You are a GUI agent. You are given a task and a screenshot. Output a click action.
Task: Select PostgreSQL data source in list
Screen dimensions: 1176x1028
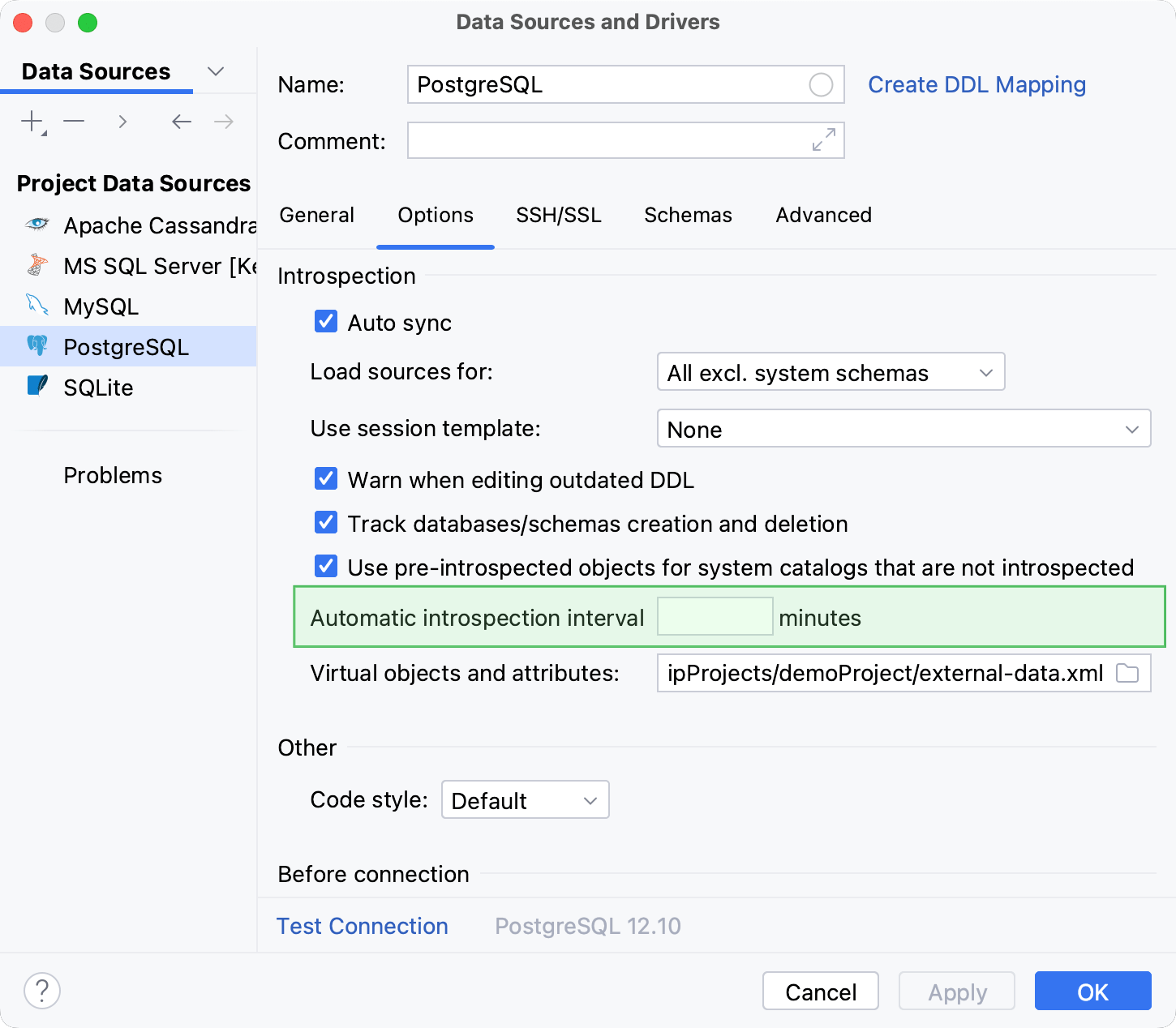128,346
